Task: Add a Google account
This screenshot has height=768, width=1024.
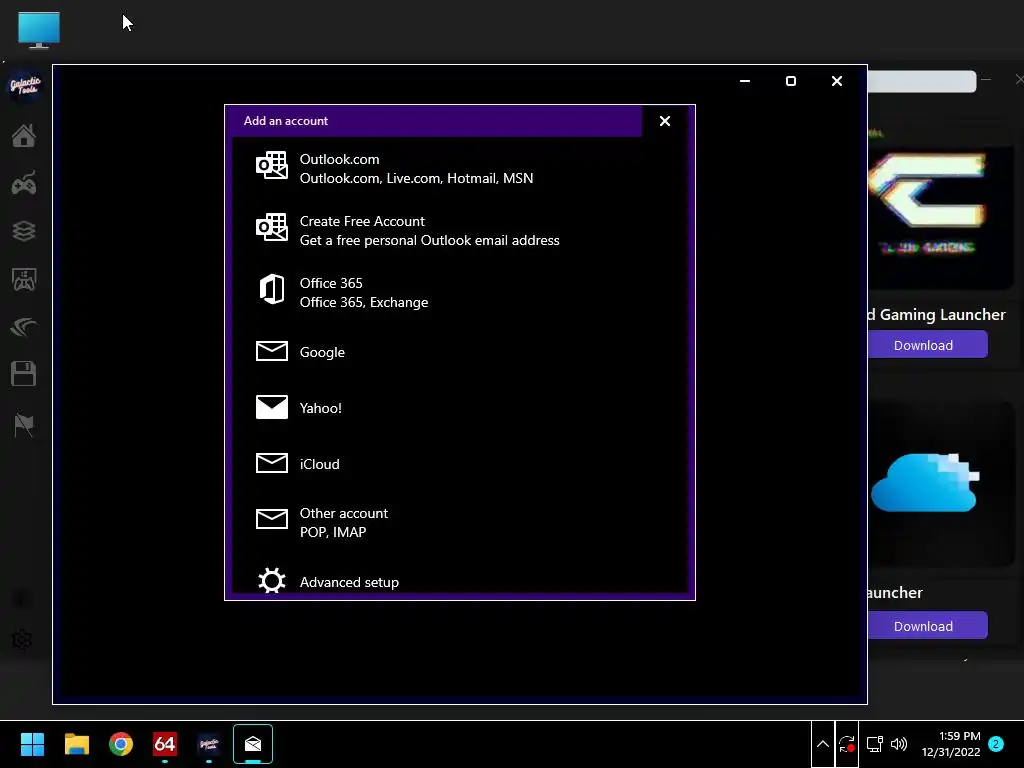Action: tap(459, 352)
